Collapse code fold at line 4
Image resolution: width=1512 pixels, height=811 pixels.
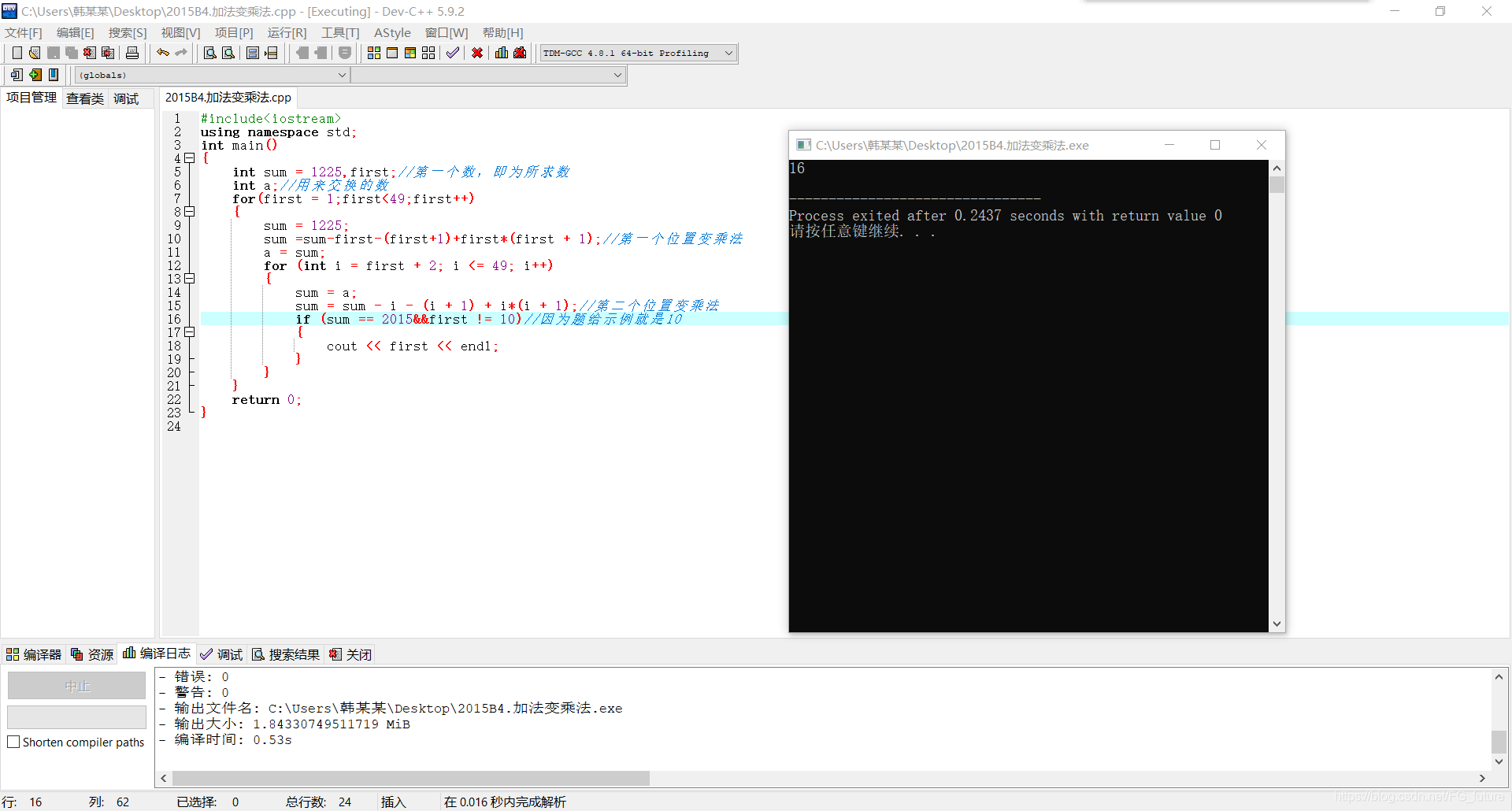pyautogui.click(x=190, y=158)
